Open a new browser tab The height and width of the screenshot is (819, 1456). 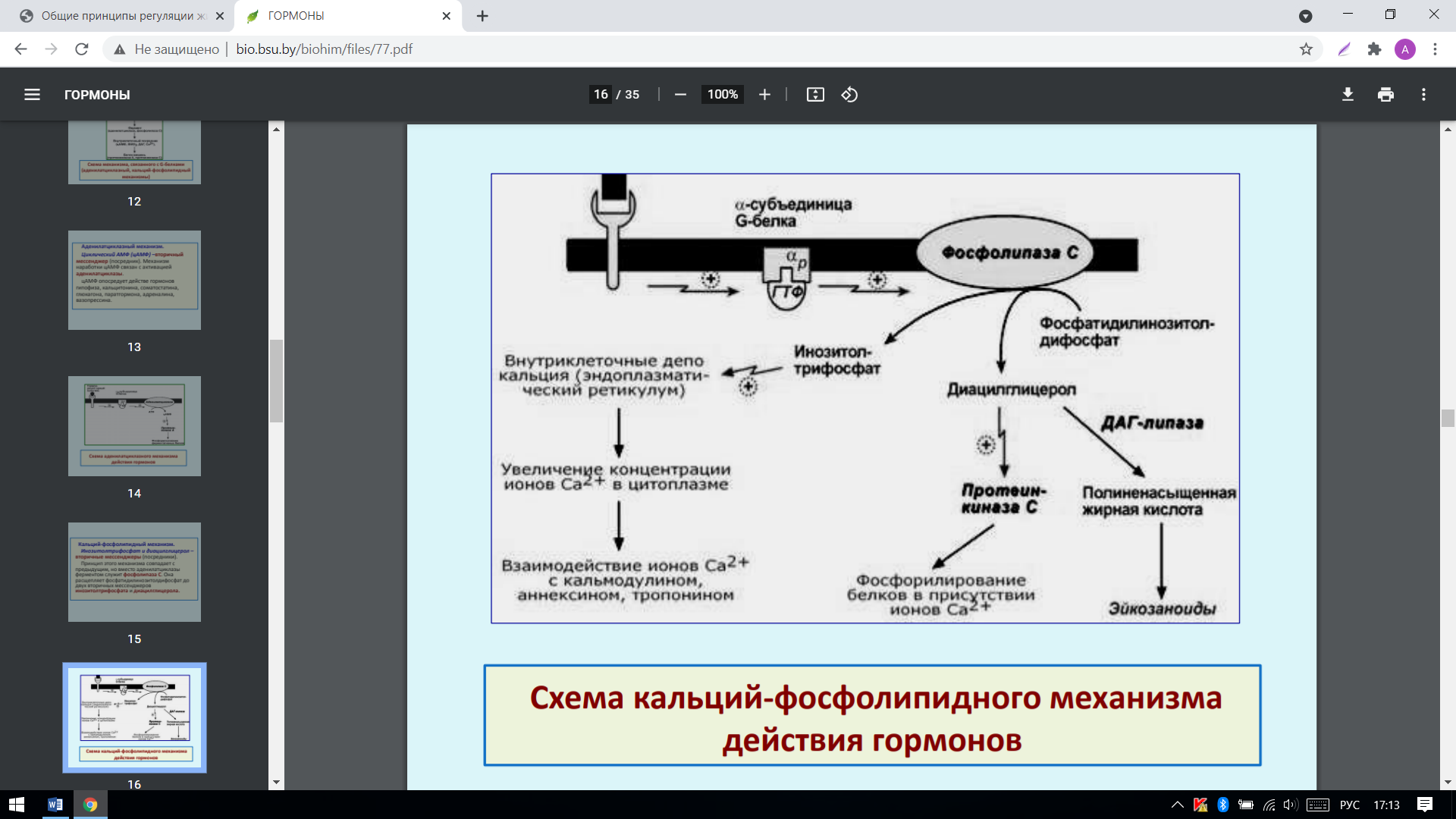[482, 16]
